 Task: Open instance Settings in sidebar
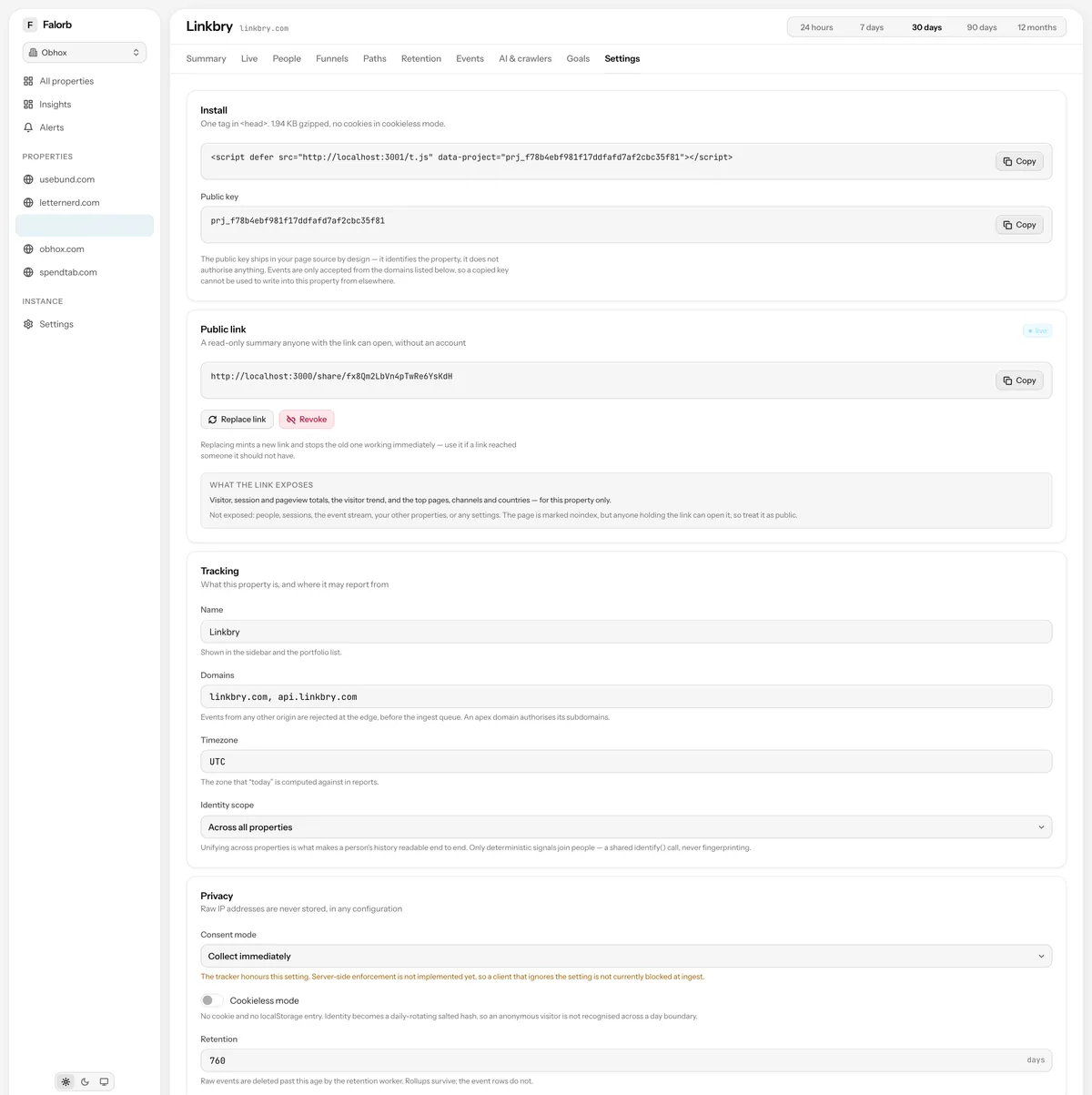tap(85, 324)
